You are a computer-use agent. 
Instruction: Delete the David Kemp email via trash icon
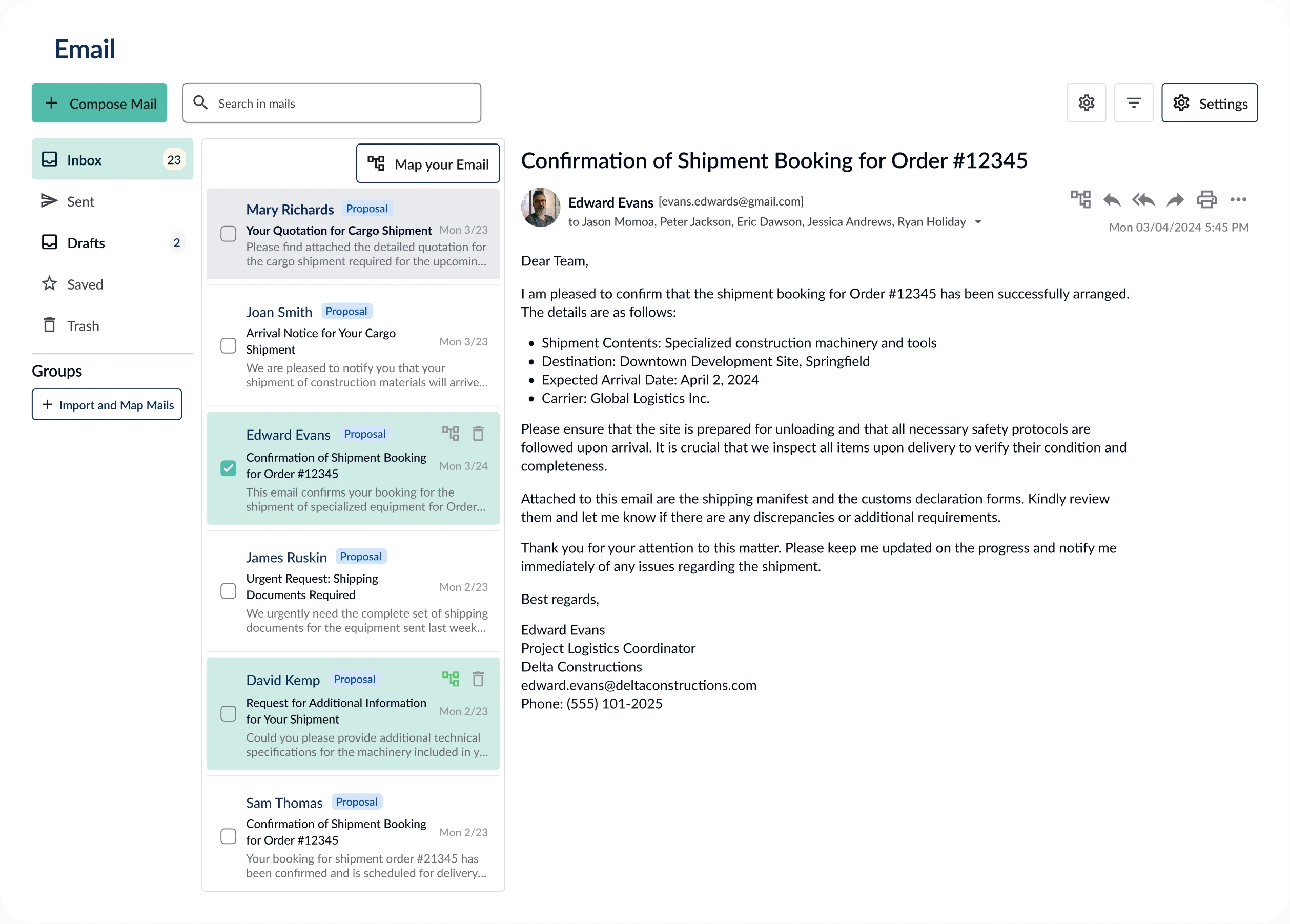click(478, 679)
